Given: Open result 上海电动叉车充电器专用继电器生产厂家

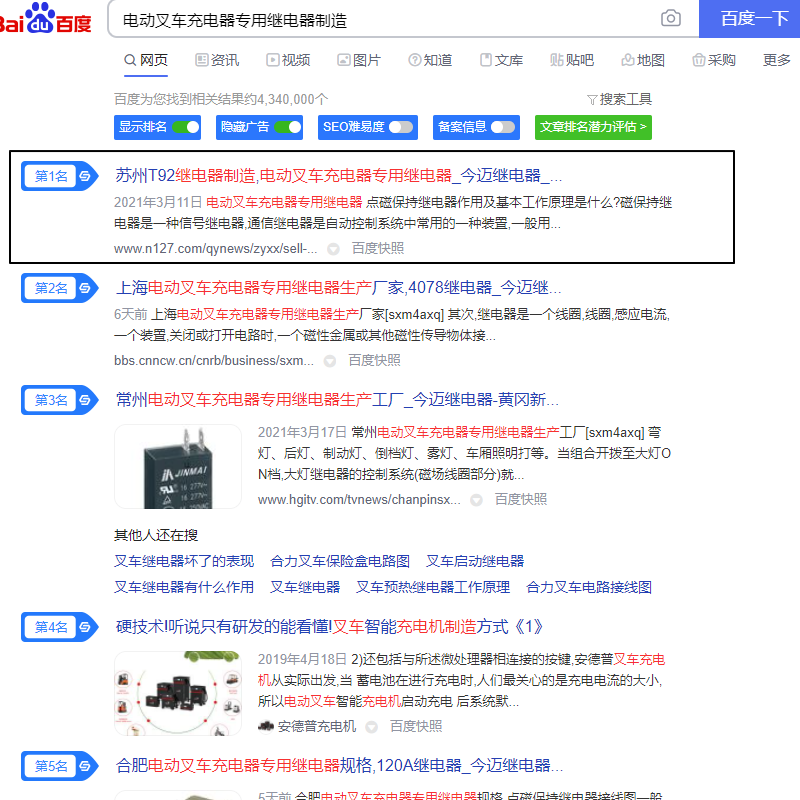Looking at the screenshot, I should (338, 288).
